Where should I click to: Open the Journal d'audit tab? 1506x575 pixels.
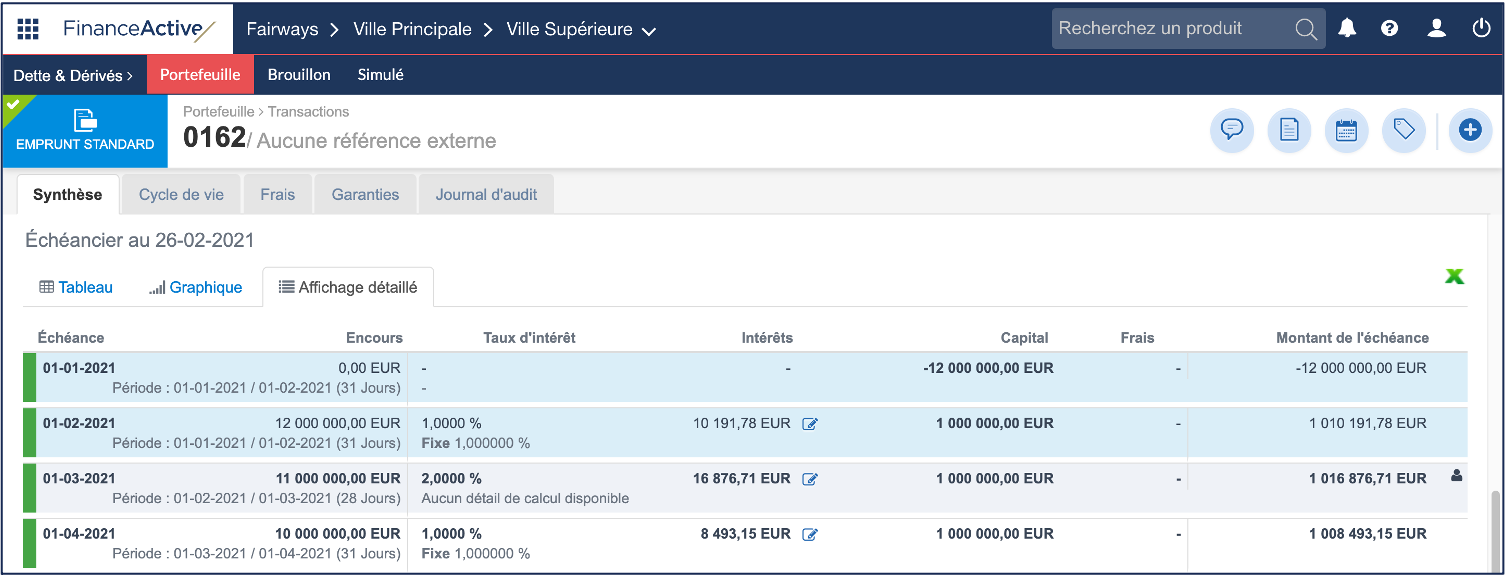point(486,195)
